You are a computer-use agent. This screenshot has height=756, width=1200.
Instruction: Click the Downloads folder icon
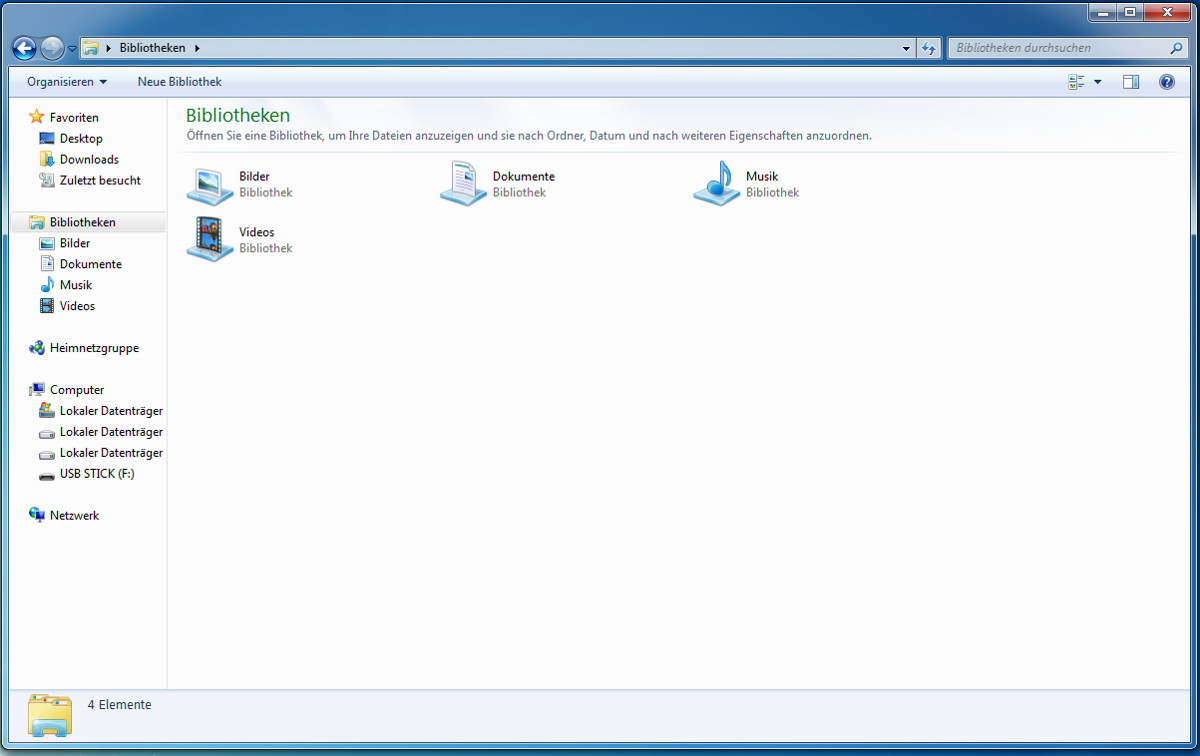pyautogui.click(x=46, y=159)
